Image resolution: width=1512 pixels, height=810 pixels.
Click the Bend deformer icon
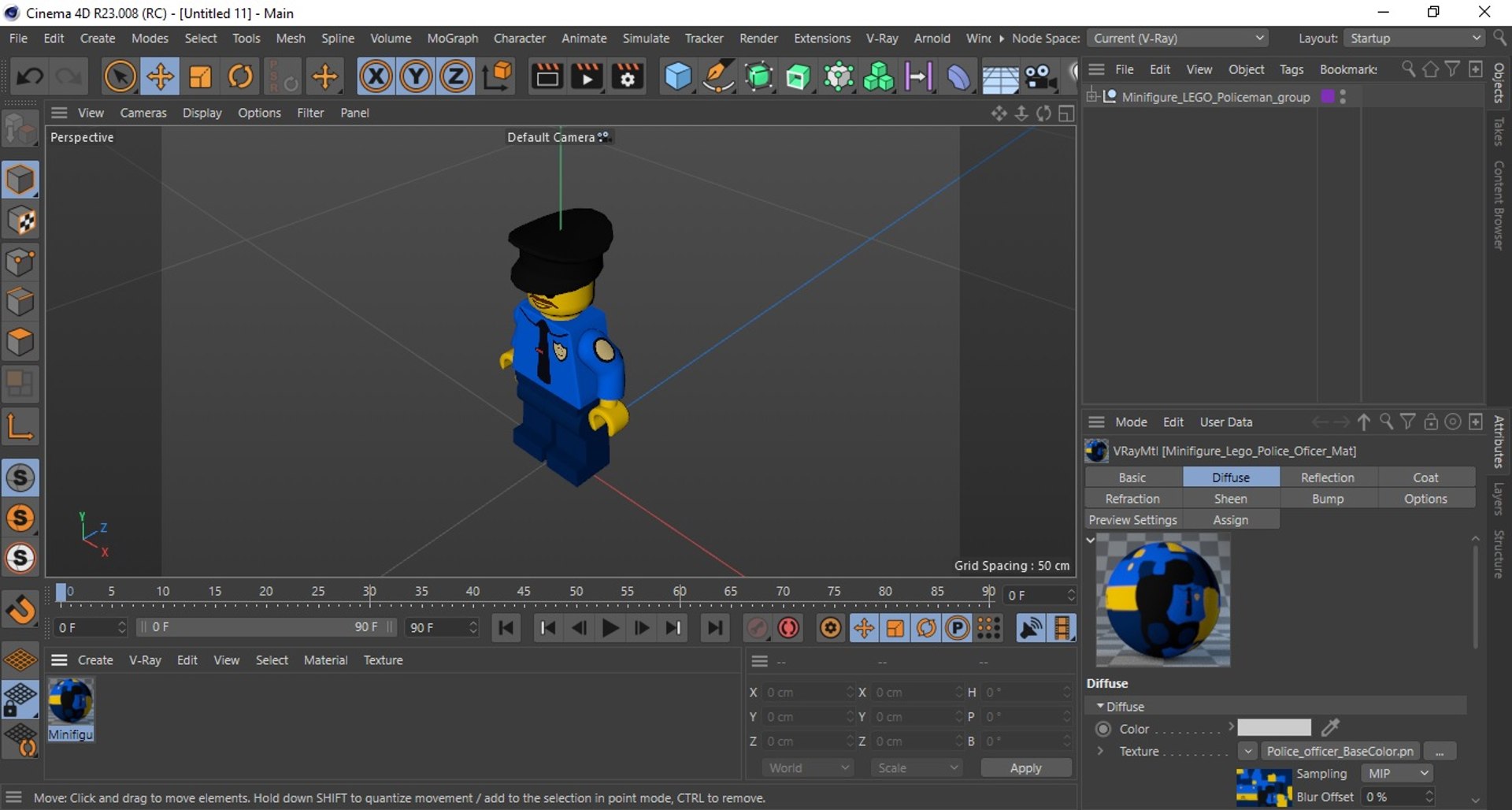[958, 76]
